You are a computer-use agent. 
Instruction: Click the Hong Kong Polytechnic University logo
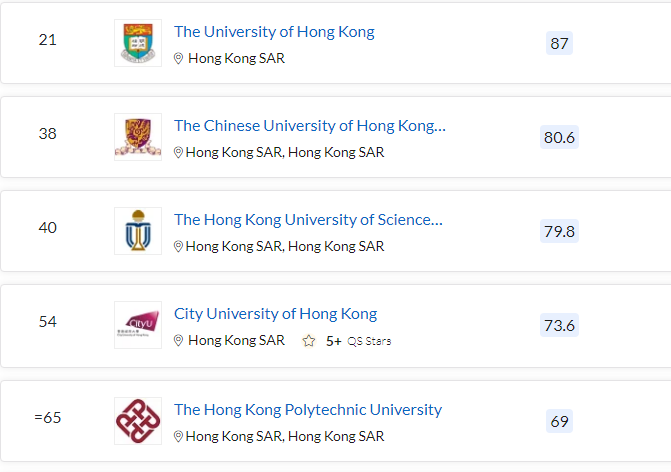coord(138,420)
